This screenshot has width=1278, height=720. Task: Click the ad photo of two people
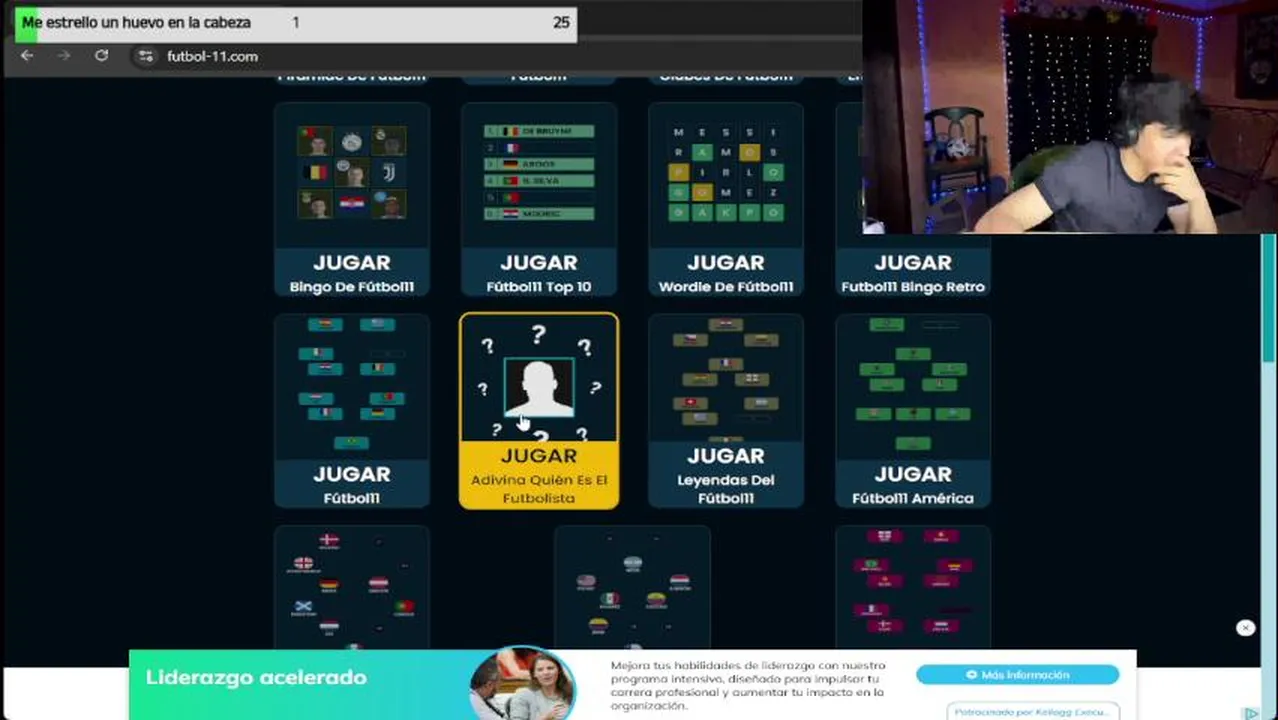click(523, 685)
